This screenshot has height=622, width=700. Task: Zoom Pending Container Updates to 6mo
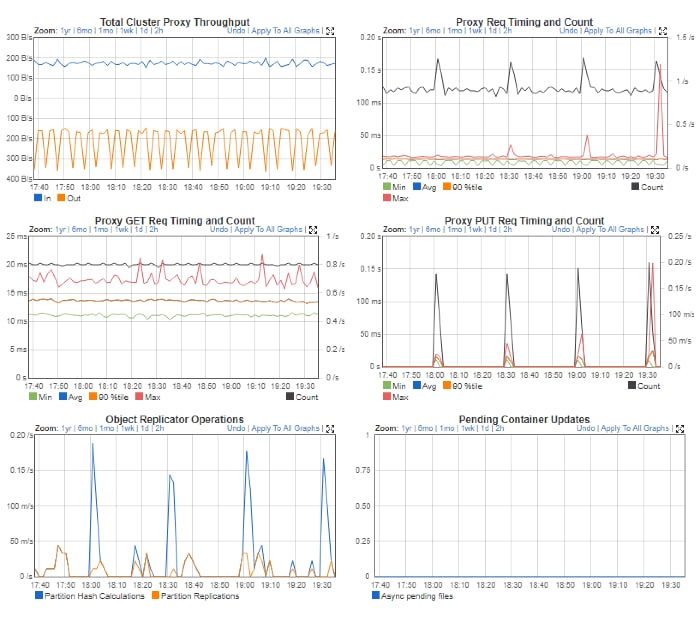click(x=425, y=428)
